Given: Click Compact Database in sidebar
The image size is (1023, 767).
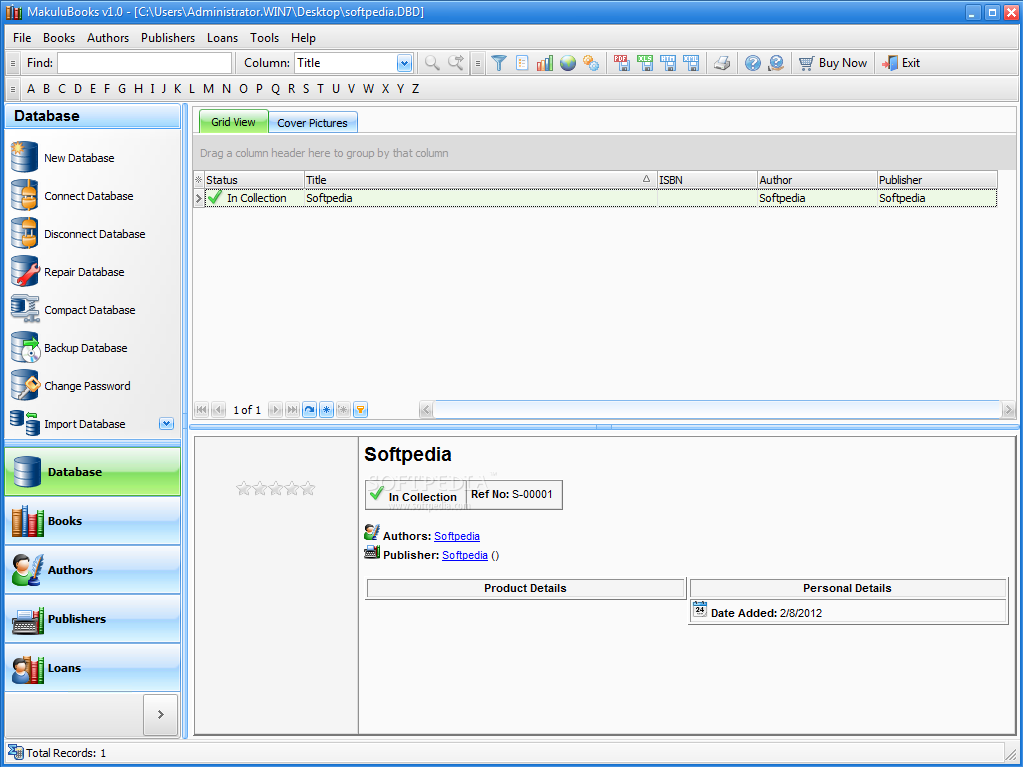Looking at the screenshot, I should 73,310.
